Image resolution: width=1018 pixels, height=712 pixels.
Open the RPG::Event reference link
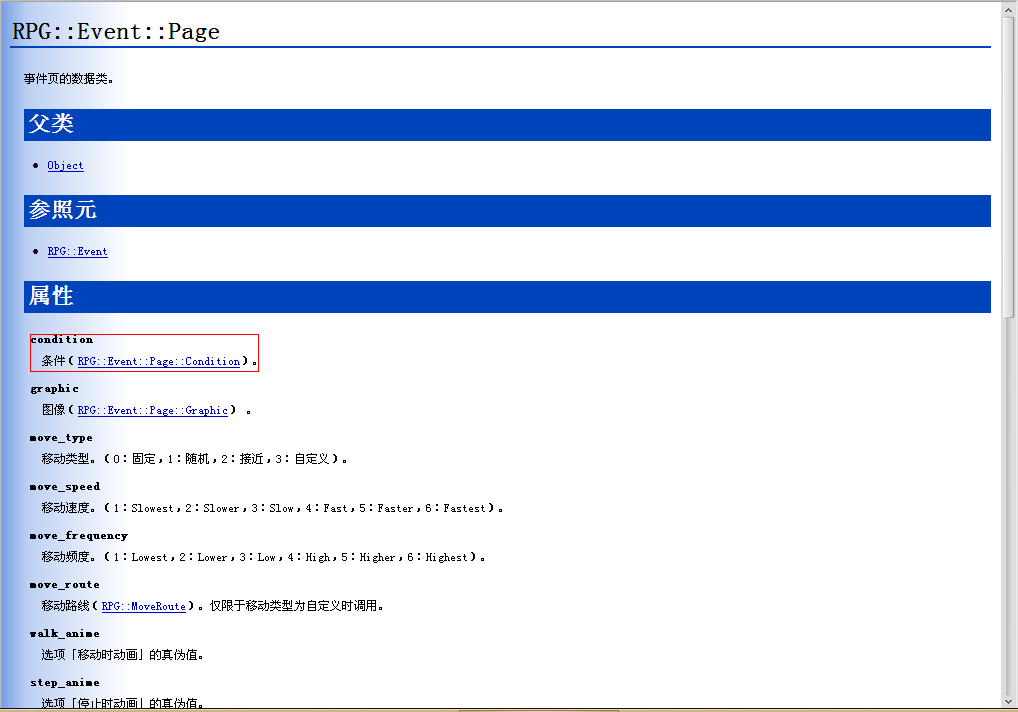(77, 252)
